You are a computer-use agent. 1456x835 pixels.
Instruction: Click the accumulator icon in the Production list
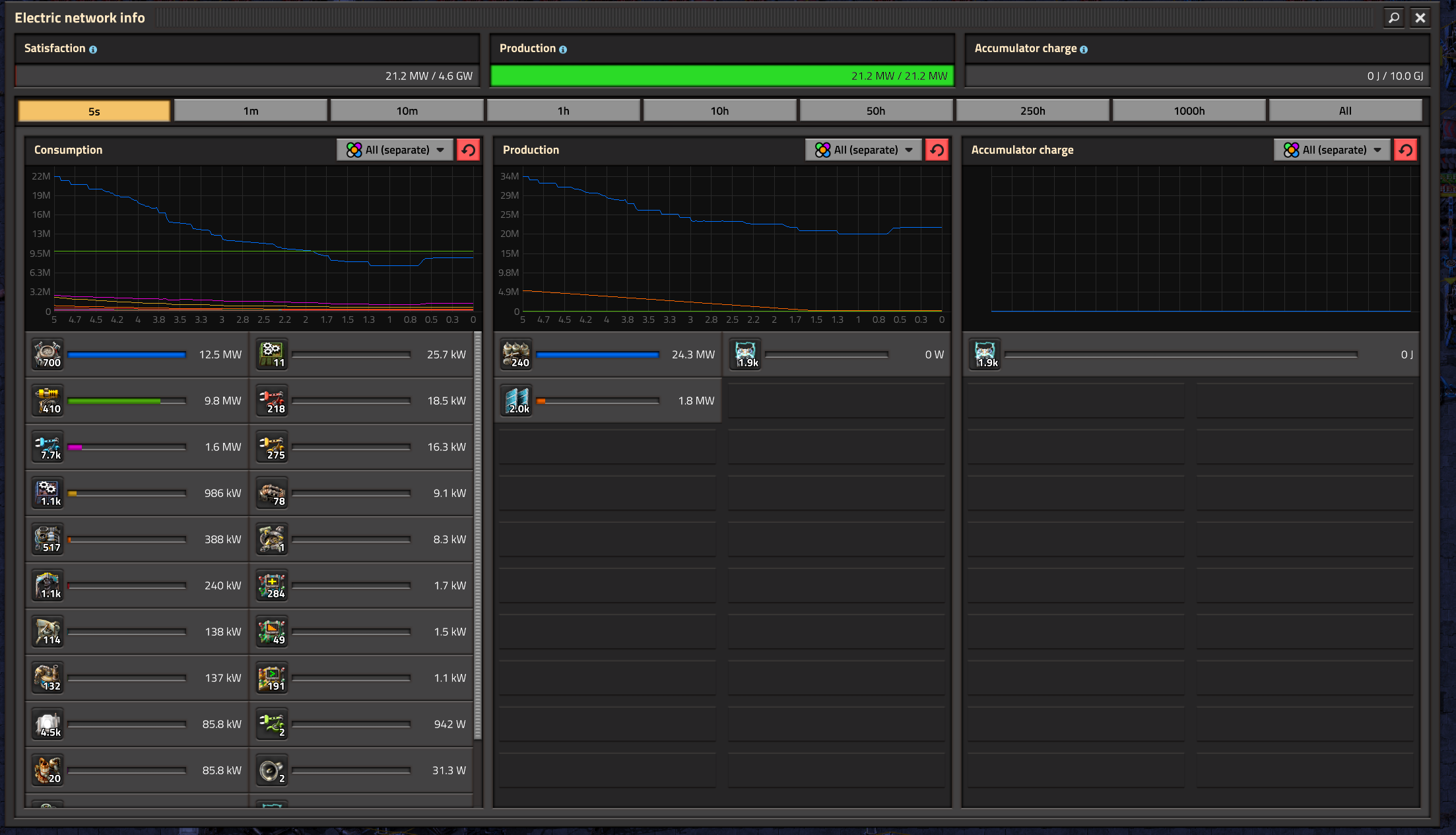(x=746, y=354)
